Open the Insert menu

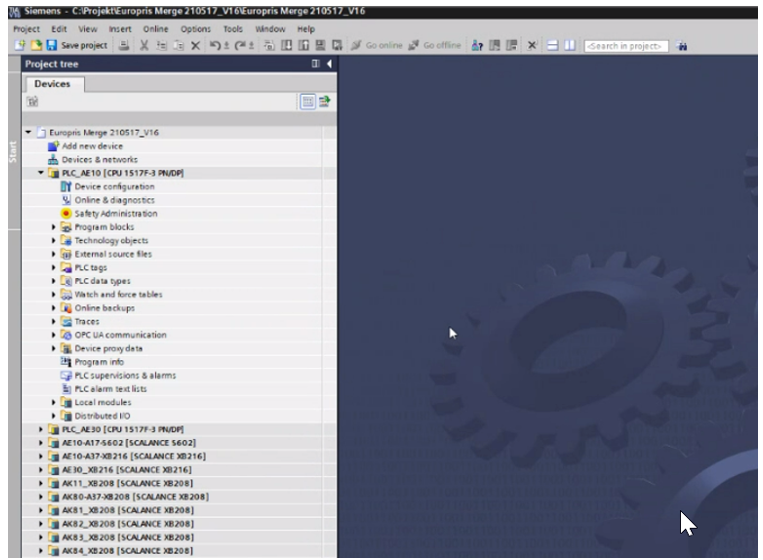[x=120, y=29]
